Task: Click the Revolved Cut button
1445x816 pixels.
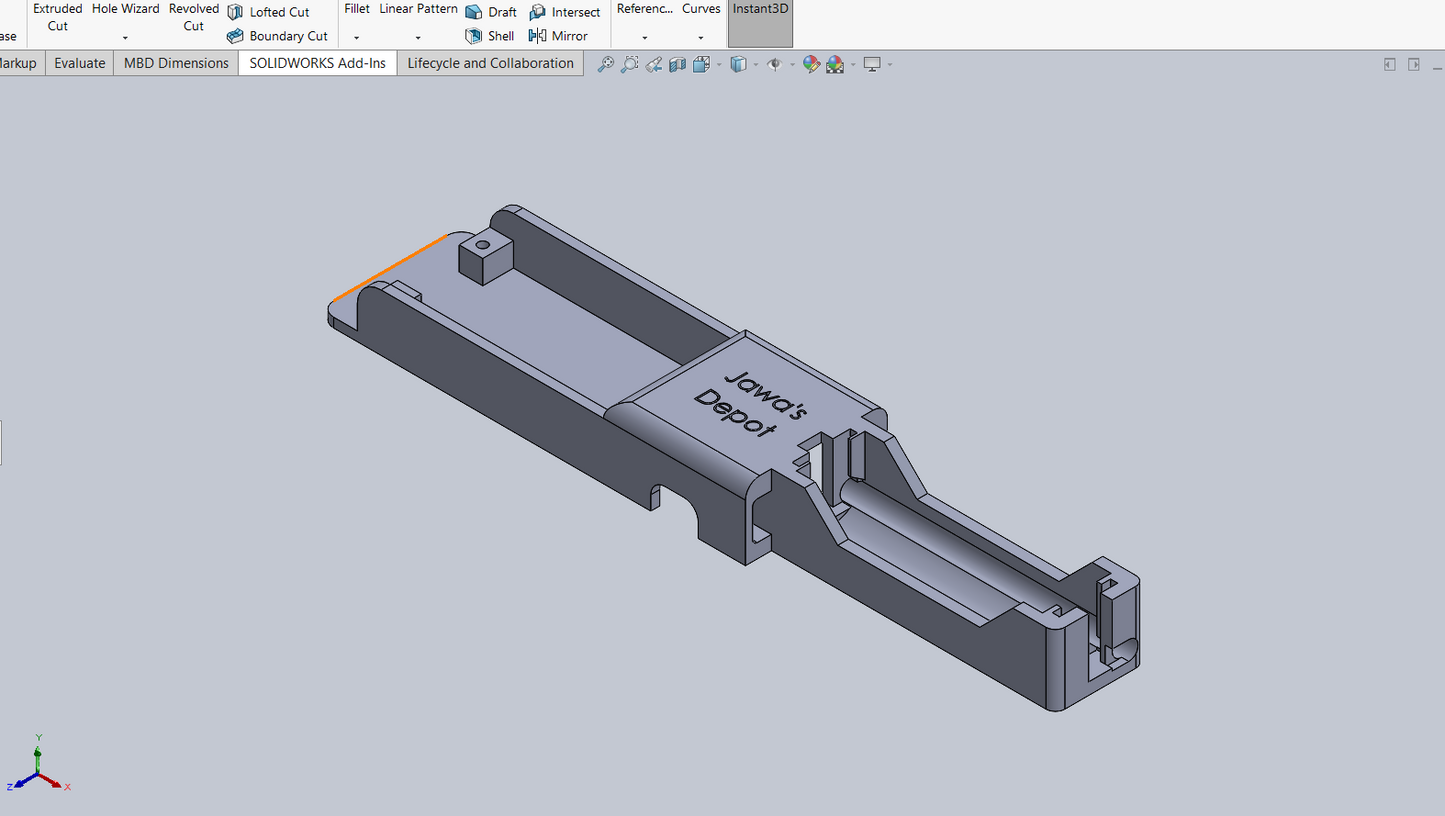Action: (x=193, y=17)
